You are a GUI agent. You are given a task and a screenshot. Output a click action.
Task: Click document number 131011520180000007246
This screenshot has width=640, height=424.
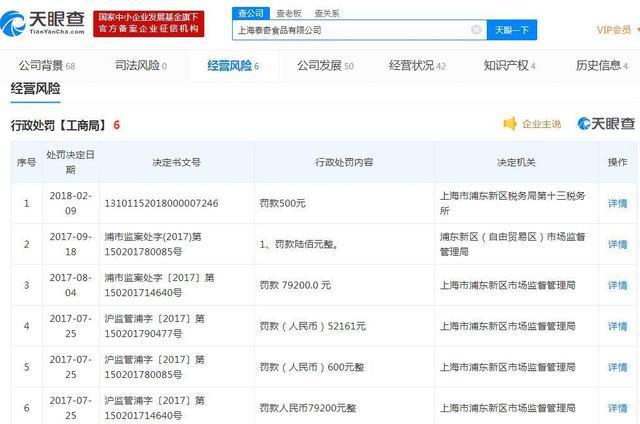[161, 203]
